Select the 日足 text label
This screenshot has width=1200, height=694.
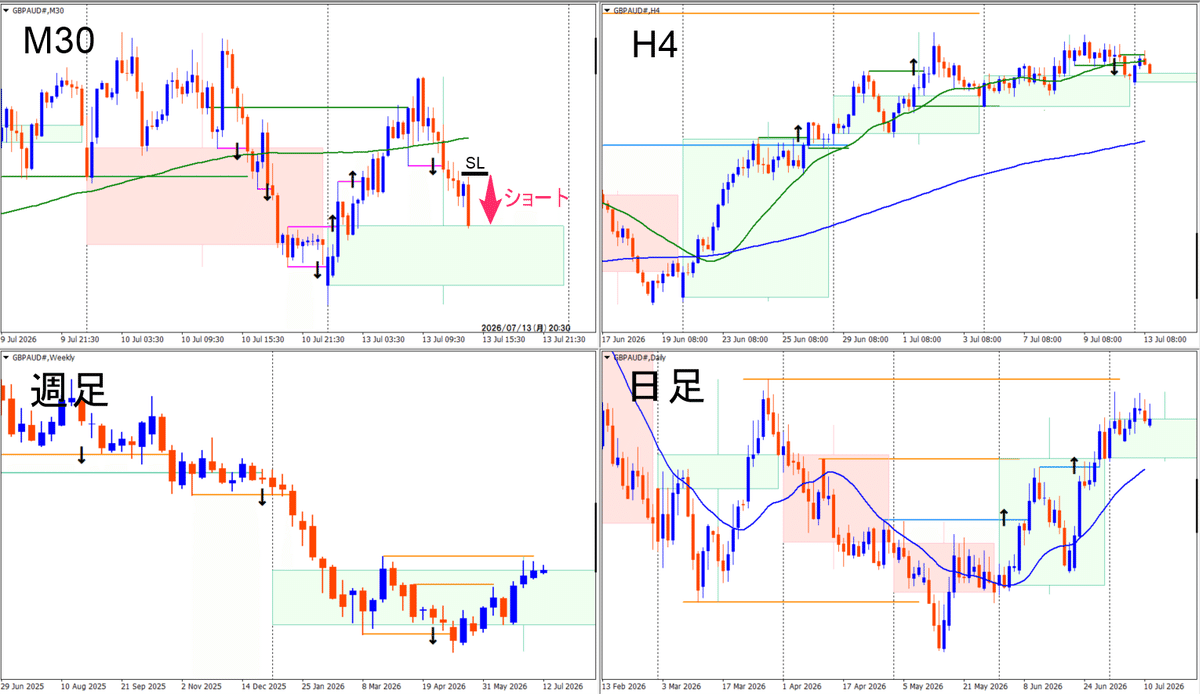click(667, 387)
